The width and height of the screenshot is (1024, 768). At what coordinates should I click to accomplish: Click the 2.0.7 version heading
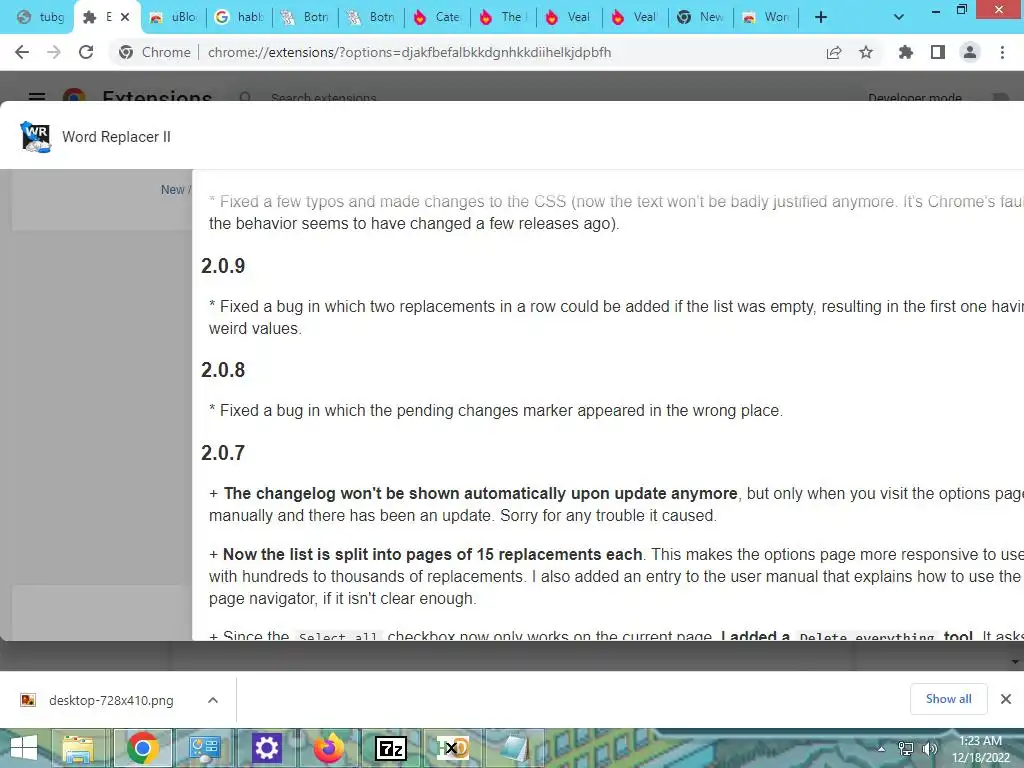coord(223,453)
